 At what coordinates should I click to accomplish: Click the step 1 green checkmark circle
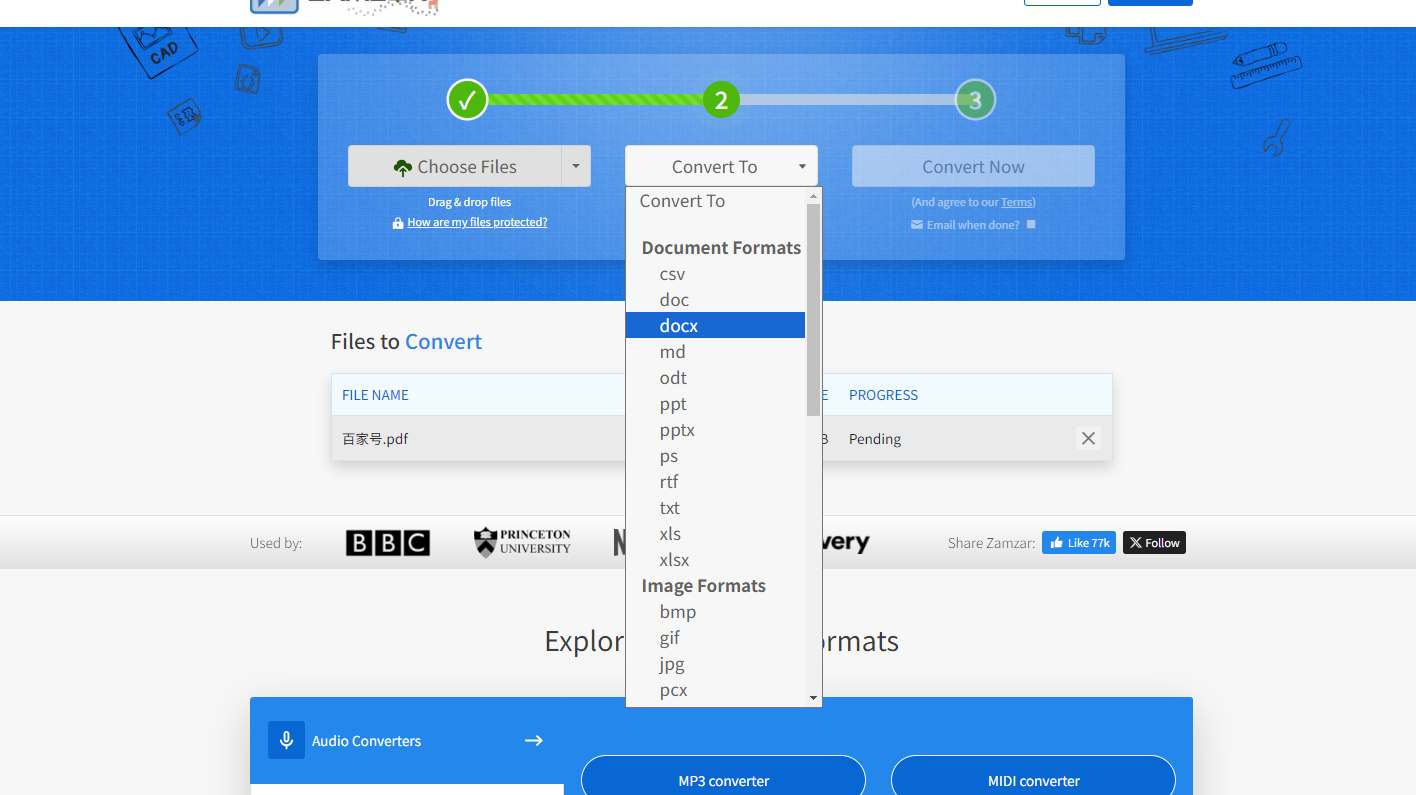(x=467, y=100)
